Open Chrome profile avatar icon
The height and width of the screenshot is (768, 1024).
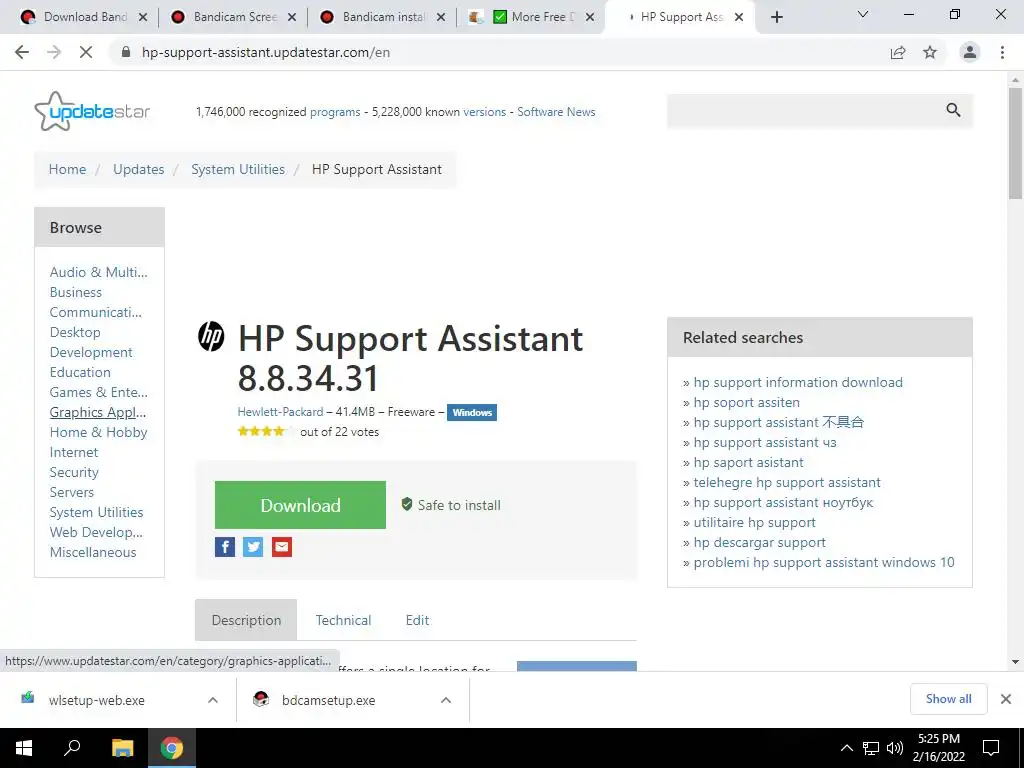[970, 52]
